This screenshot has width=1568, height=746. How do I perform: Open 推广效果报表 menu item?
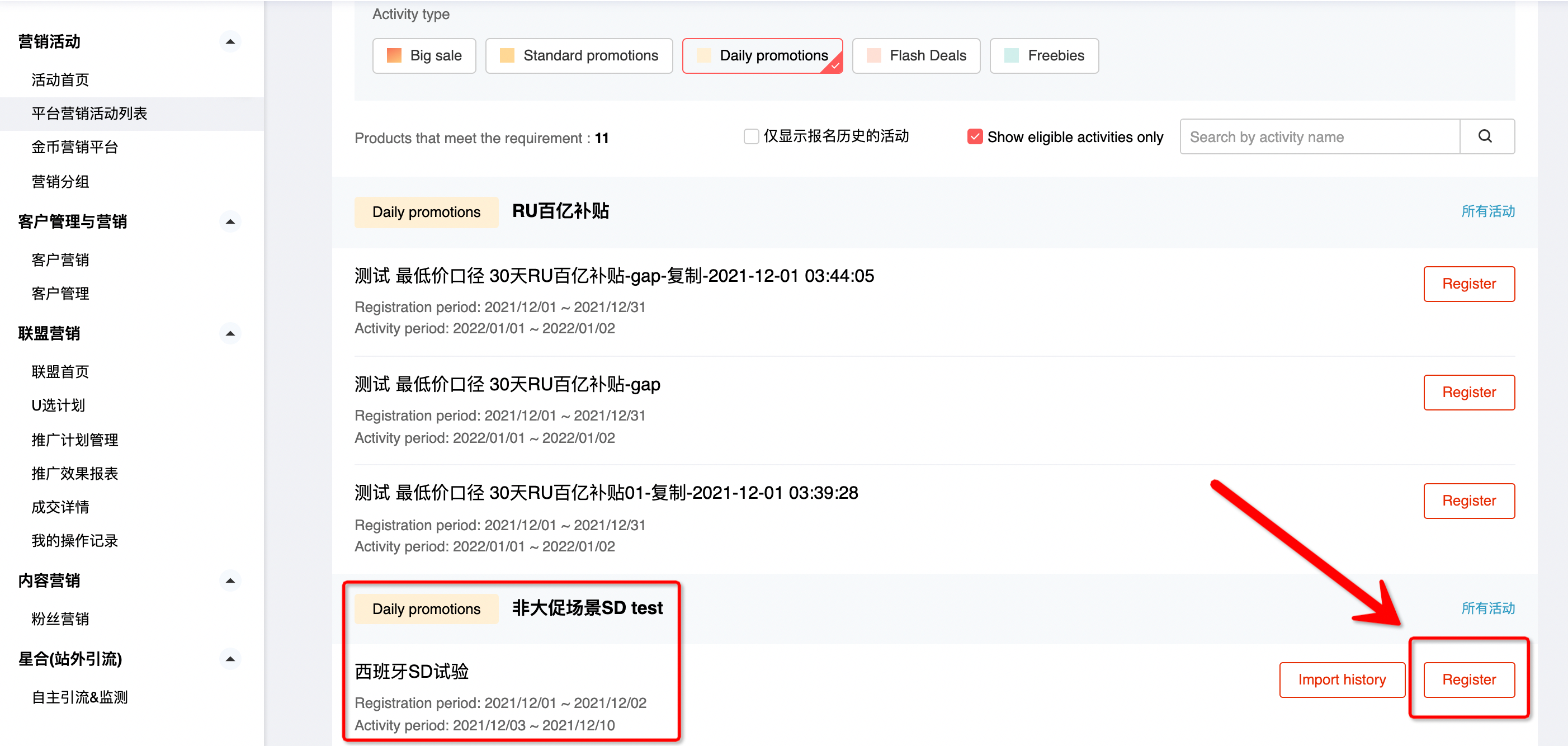[x=75, y=474]
